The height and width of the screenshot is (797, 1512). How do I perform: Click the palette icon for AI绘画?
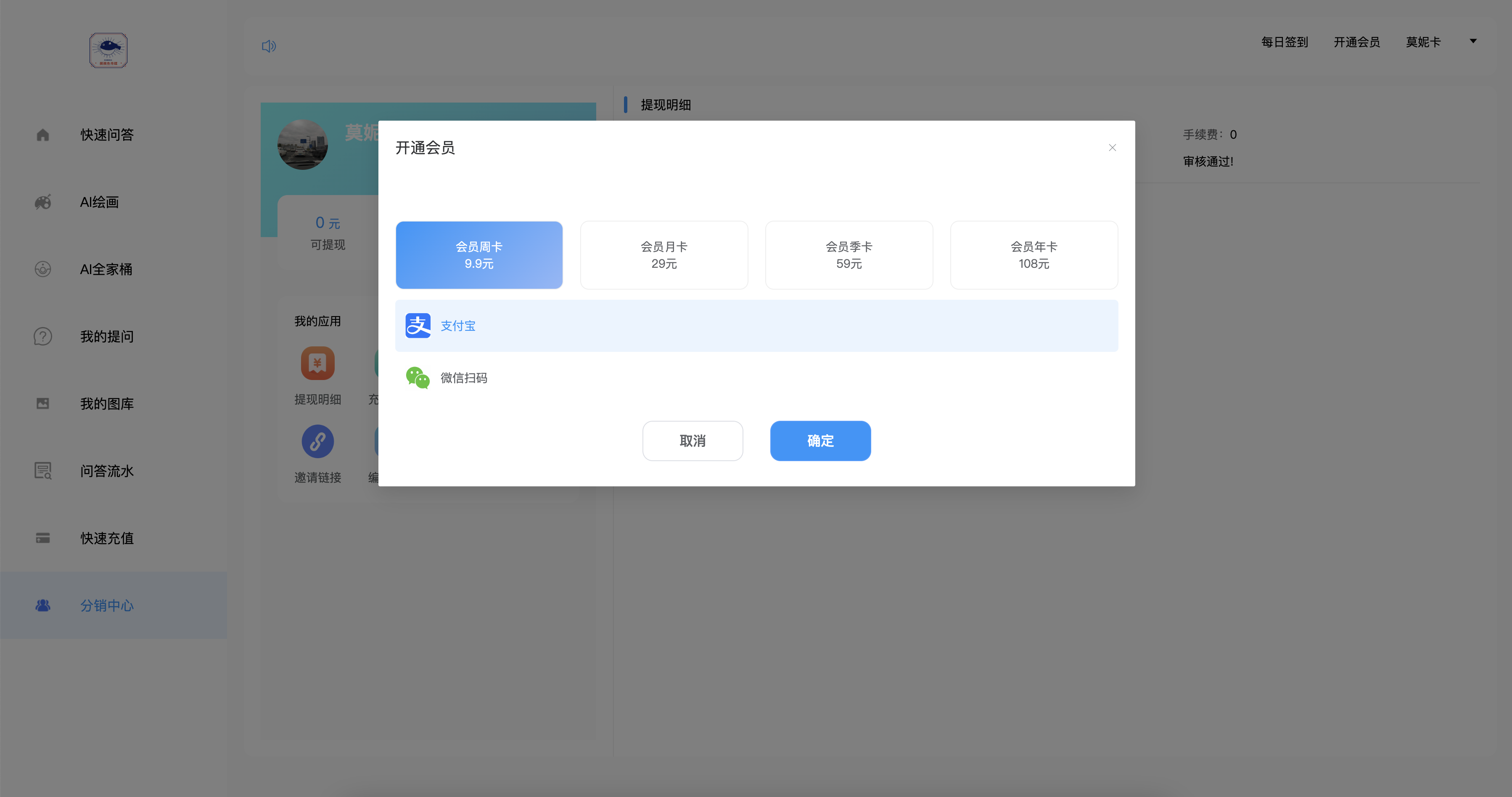coord(43,202)
